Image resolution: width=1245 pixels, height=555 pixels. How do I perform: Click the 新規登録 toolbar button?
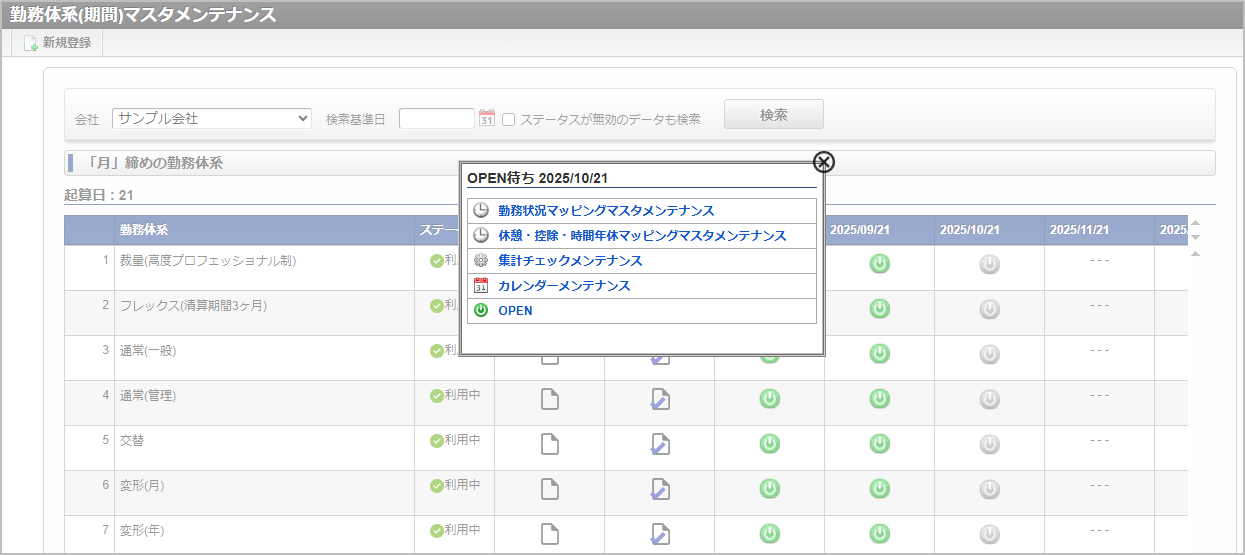[58, 43]
